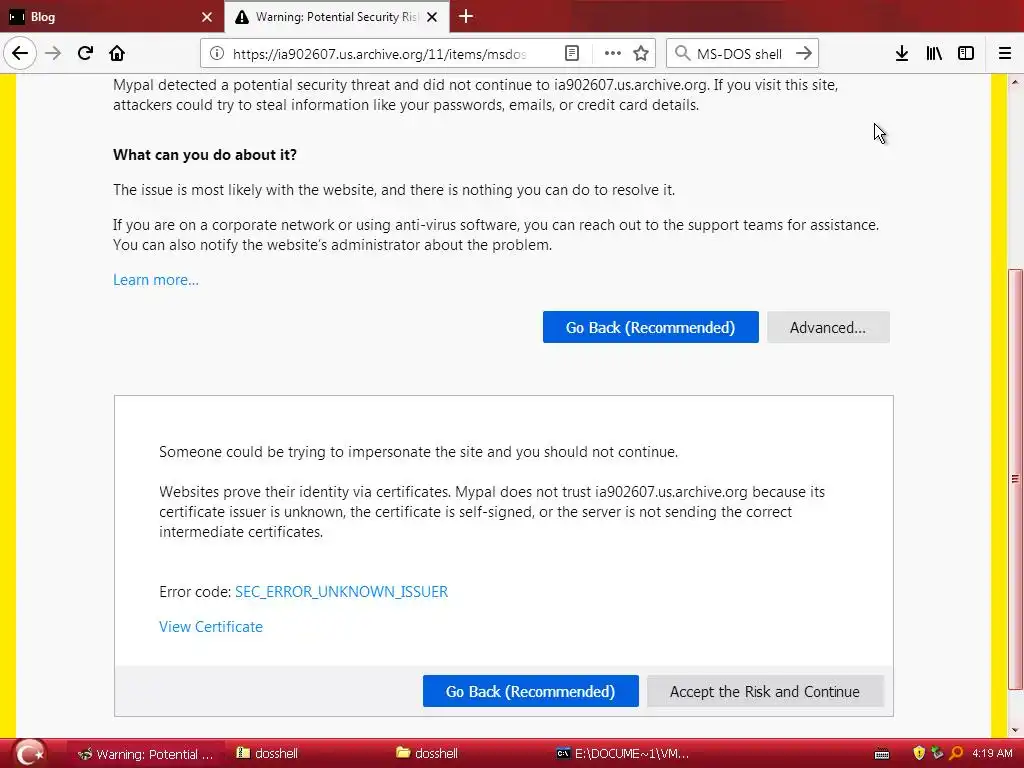Click the scrollbar down arrow
Screen dimensions: 1024x768
click(x=1015, y=729)
